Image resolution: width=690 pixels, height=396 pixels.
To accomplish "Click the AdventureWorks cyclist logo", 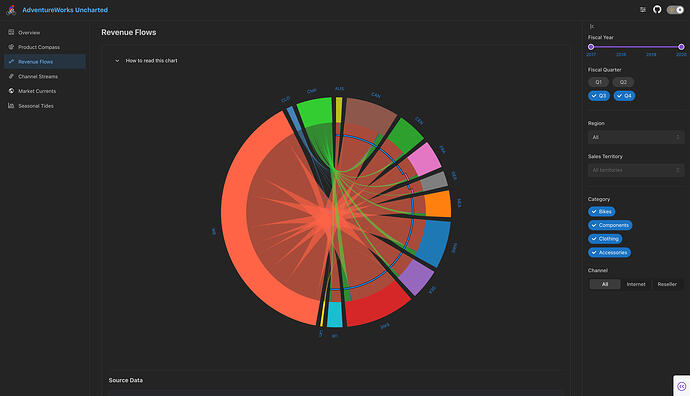I will 11,10.
